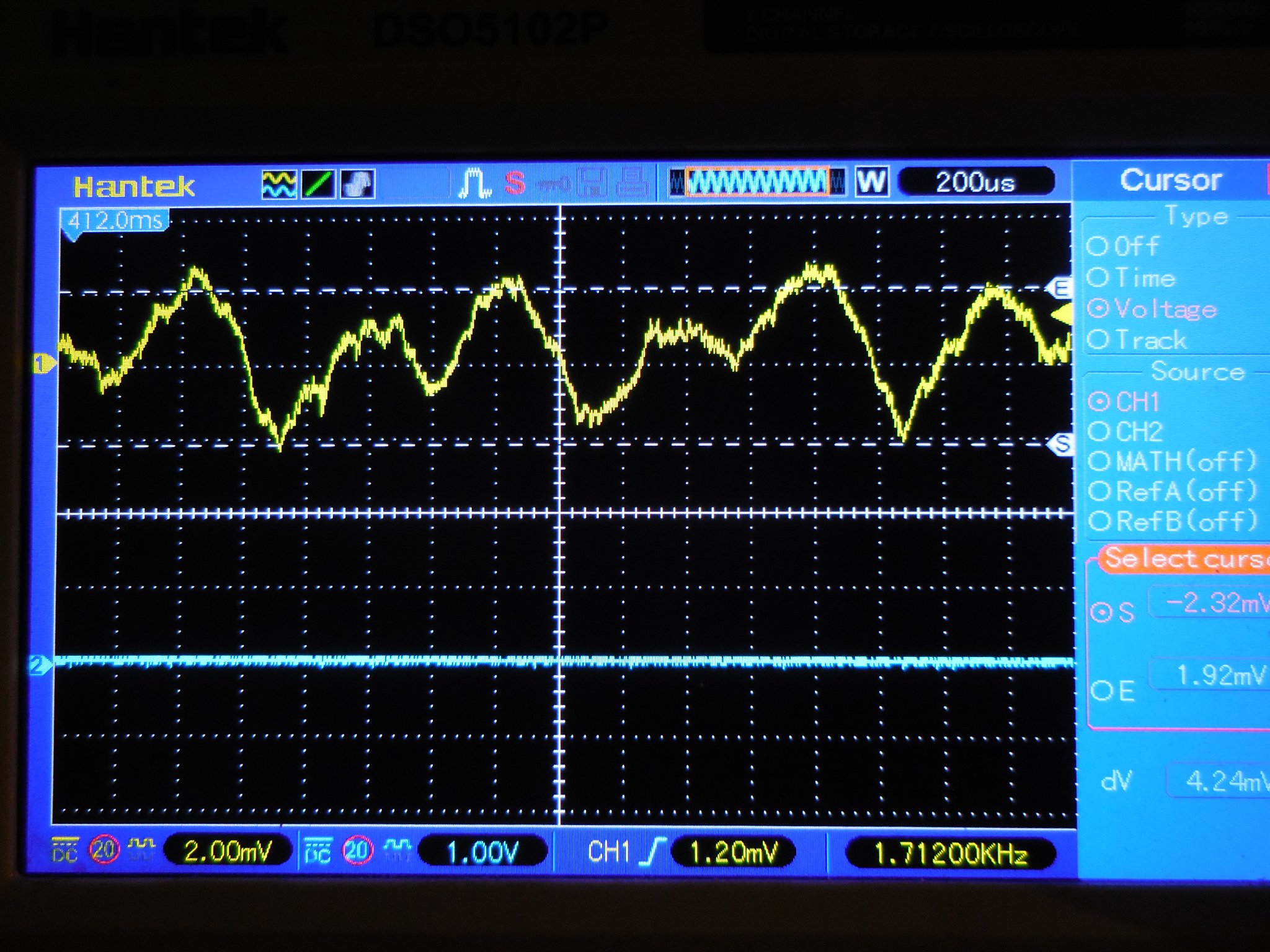Select the E cursor radio option

(x=1112, y=690)
